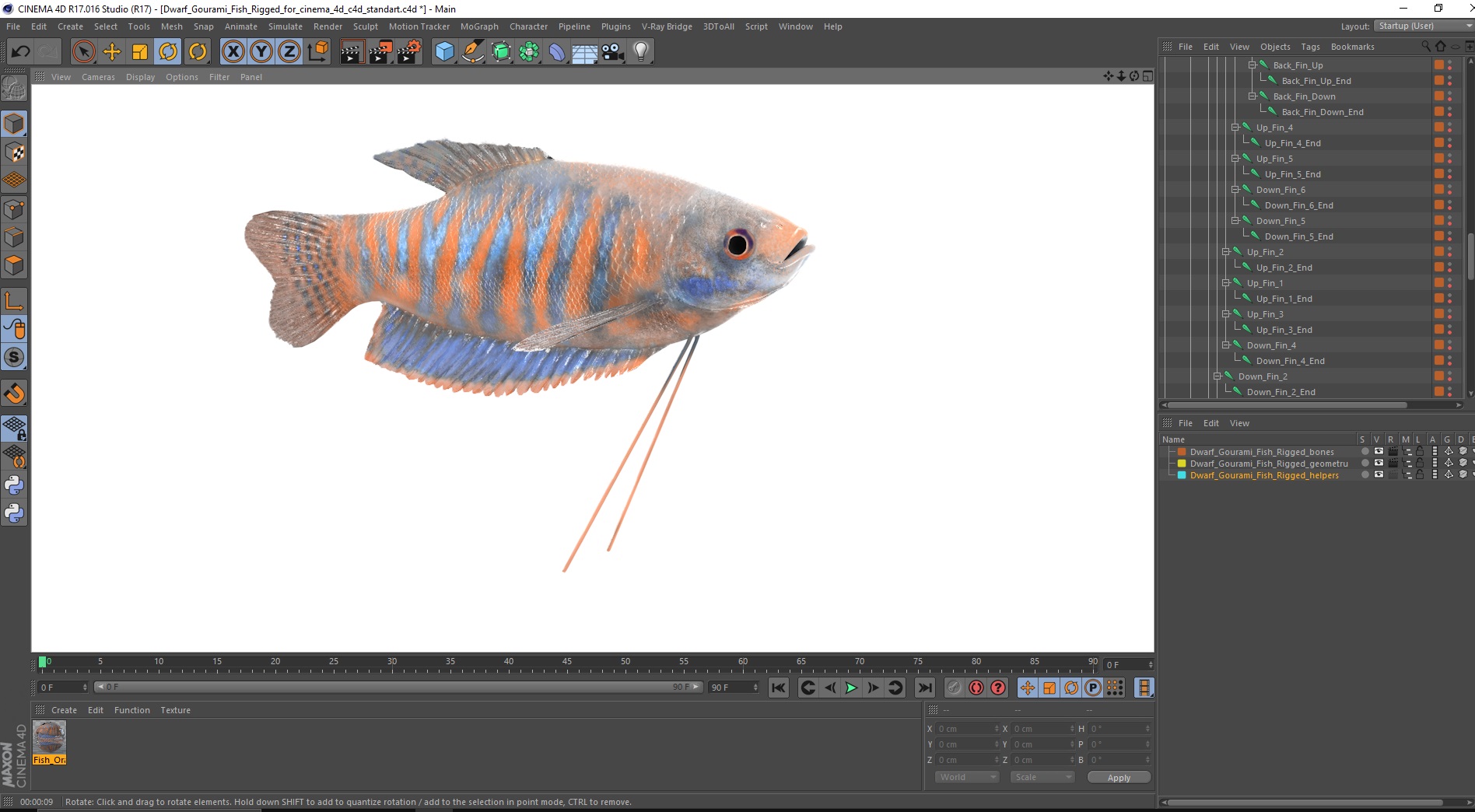
Task: Go to end of animation
Action: pos(924,688)
